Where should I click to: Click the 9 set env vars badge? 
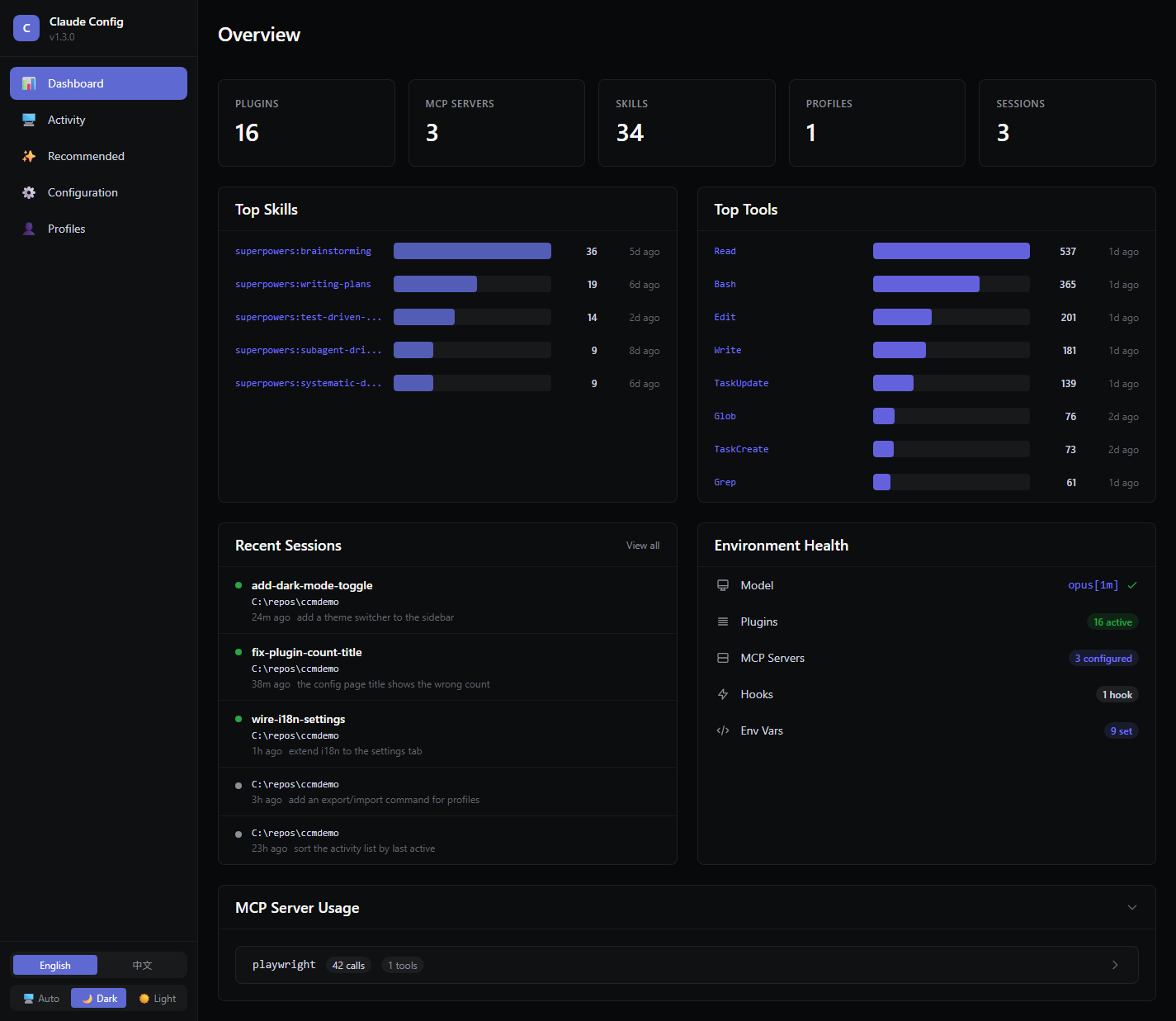[1121, 730]
